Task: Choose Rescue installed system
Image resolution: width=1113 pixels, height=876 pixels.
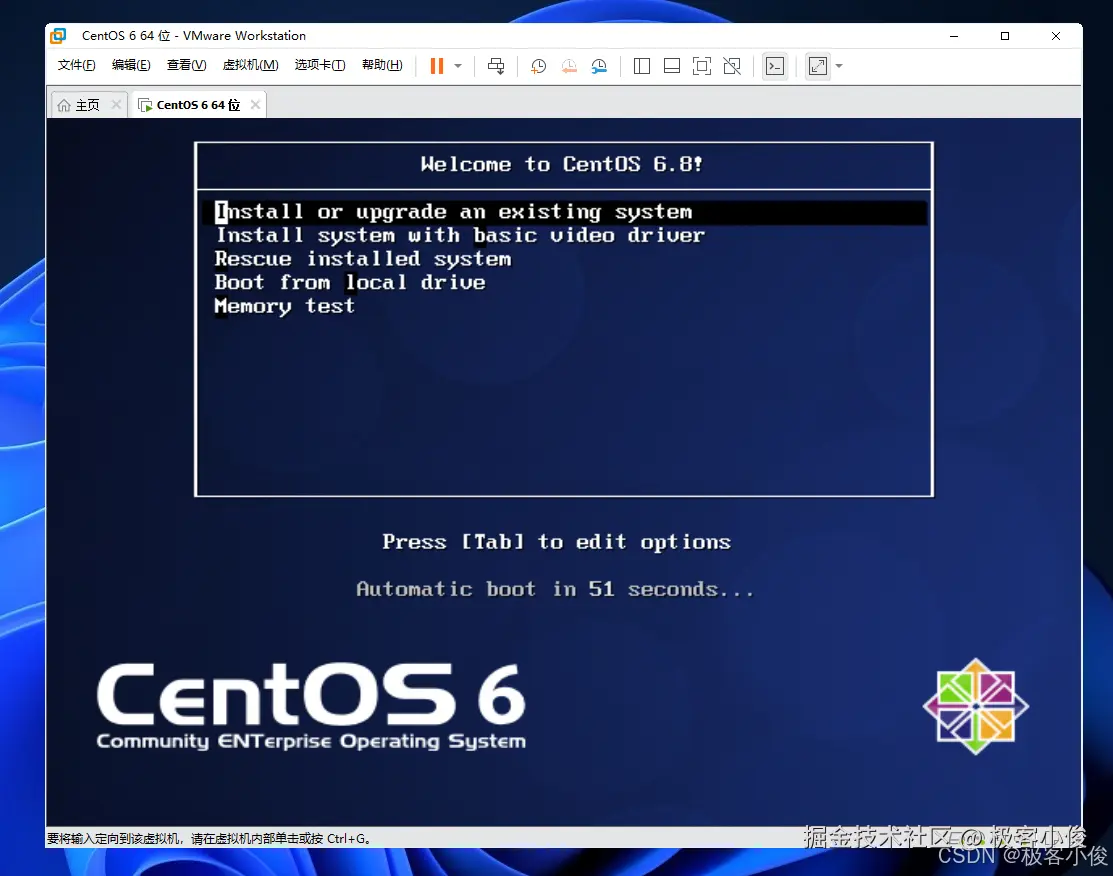Action: pos(363,259)
